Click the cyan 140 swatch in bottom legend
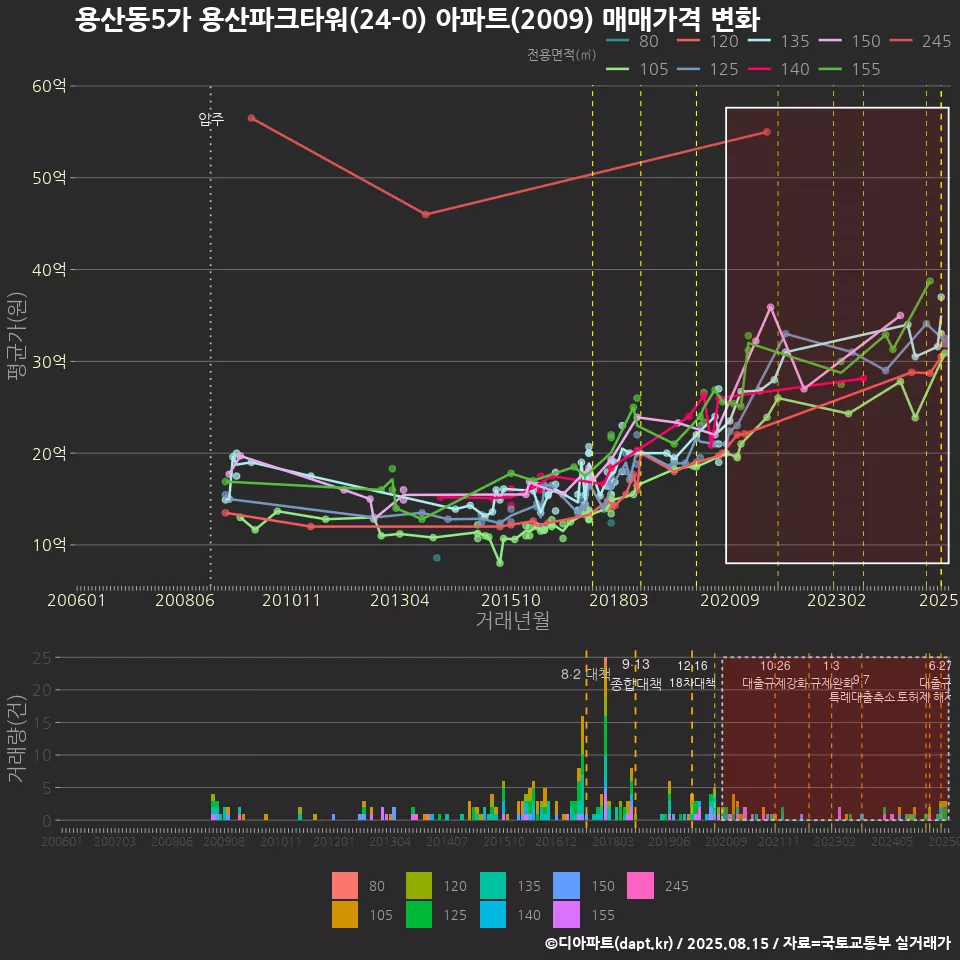960x960 pixels. coord(493,915)
